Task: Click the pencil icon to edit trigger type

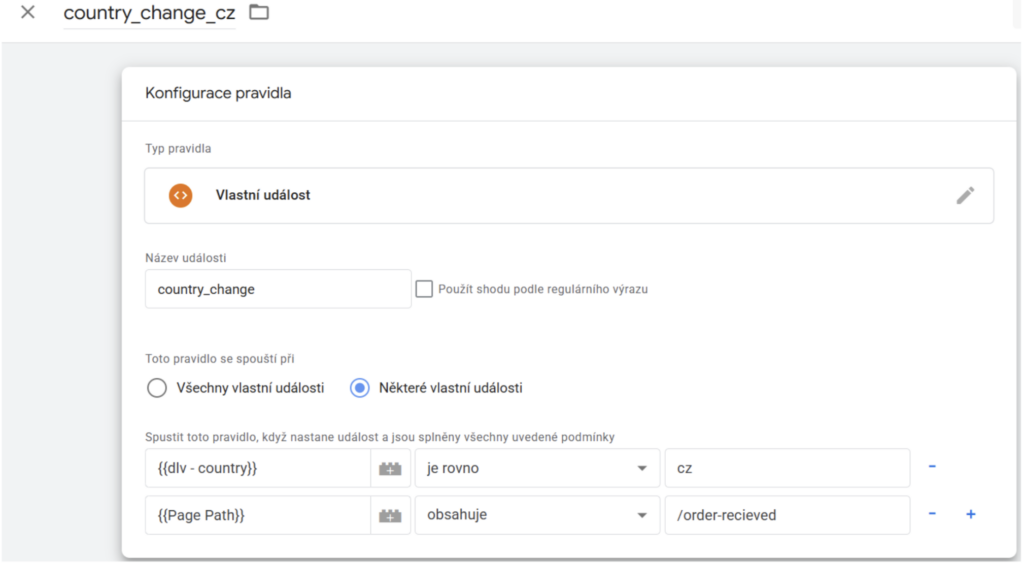Action: click(x=964, y=195)
